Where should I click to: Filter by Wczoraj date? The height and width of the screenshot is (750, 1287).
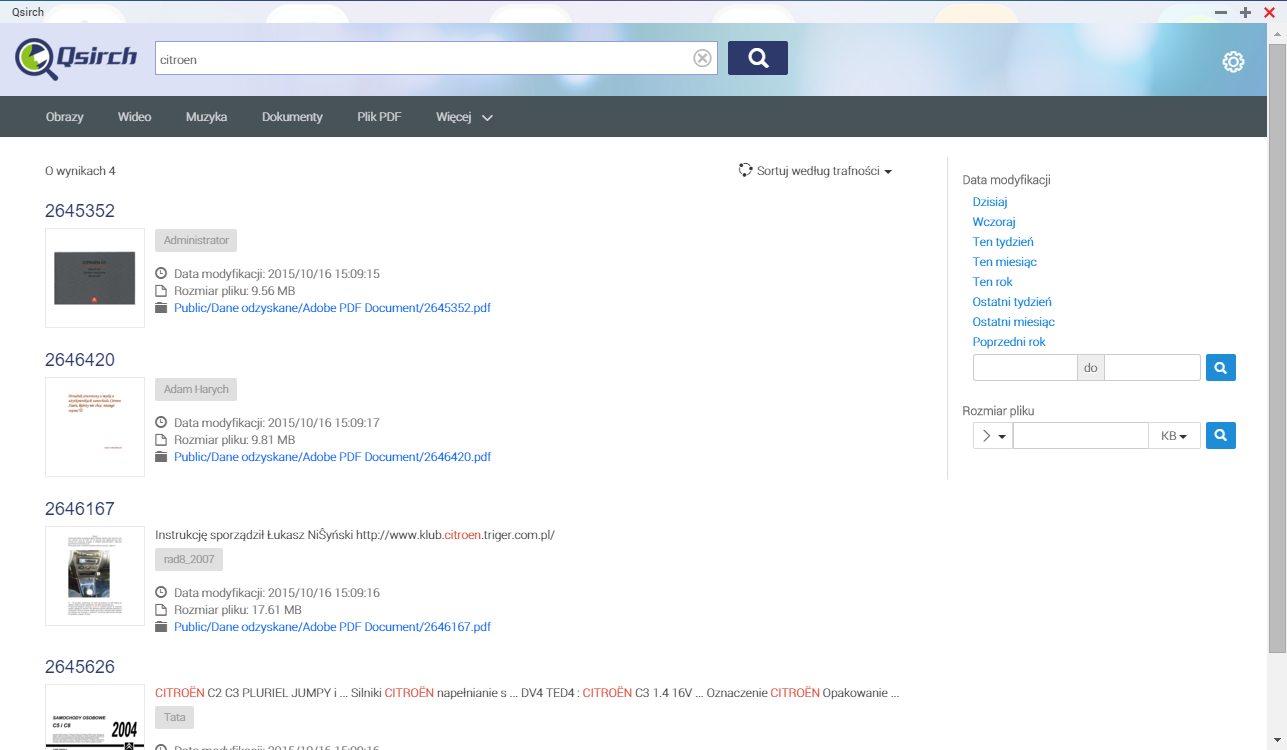pos(994,222)
